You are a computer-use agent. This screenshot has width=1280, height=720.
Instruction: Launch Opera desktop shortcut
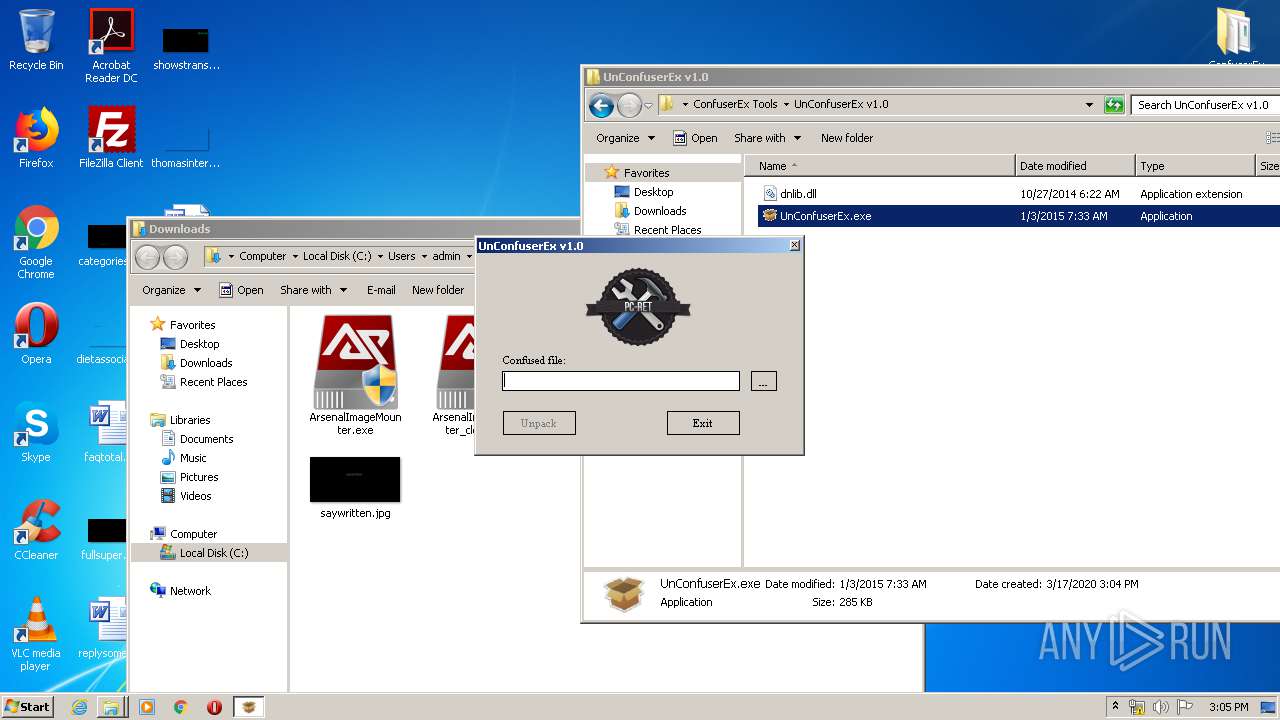[36, 334]
